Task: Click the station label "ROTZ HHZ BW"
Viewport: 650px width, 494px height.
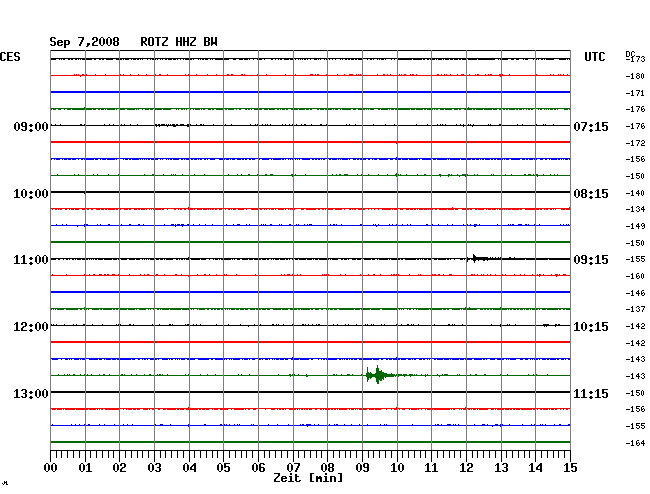Action: 179,42
